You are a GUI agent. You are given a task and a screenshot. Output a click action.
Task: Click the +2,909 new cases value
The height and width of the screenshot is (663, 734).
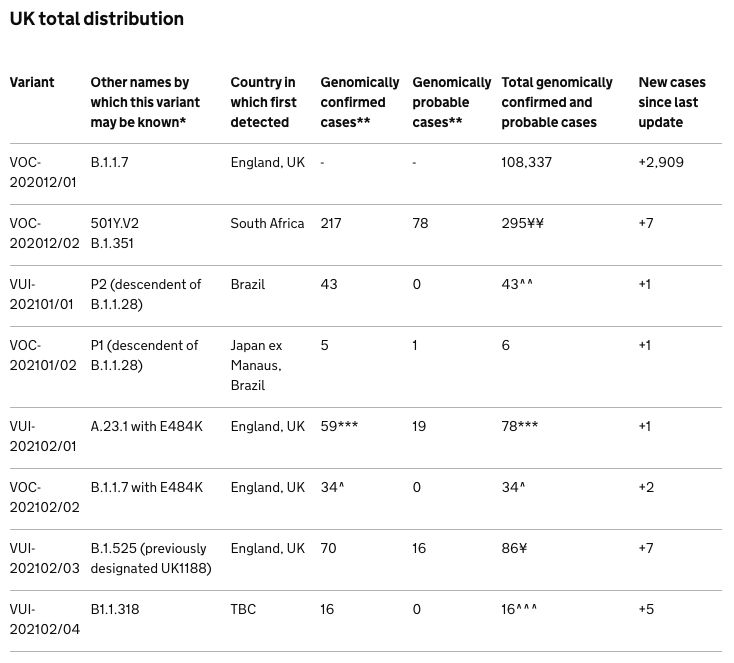661,162
